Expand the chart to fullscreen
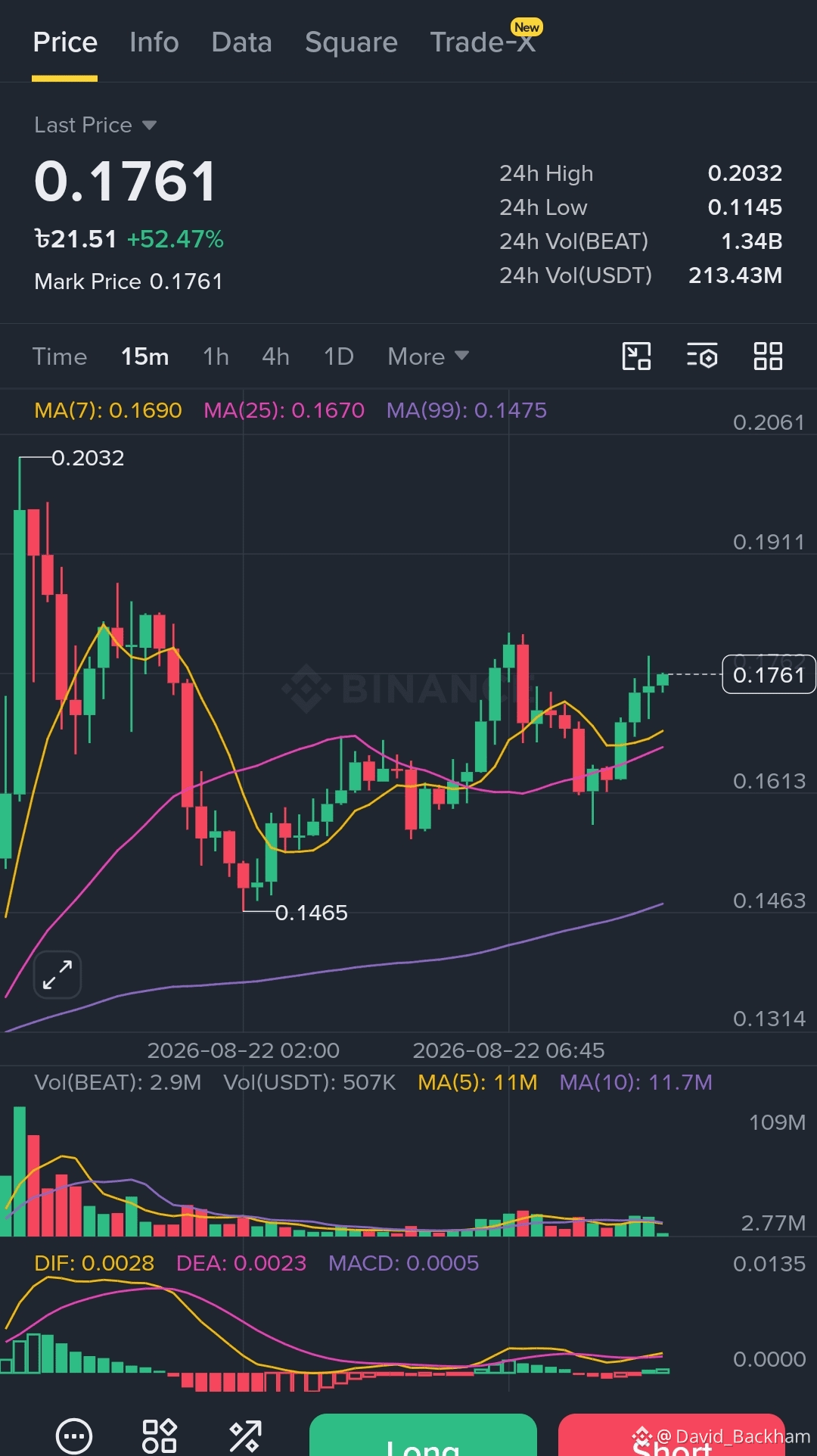Image resolution: width=817 pixels, height=1456 pixels. [57, 975]
